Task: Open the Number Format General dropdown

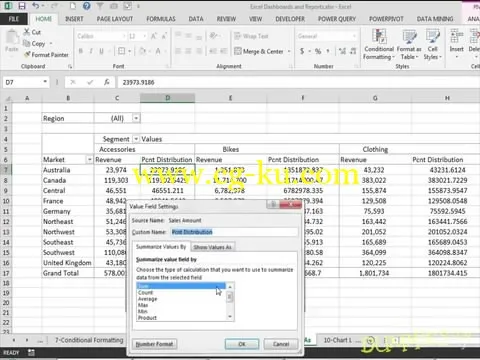Action: [354, 36]
